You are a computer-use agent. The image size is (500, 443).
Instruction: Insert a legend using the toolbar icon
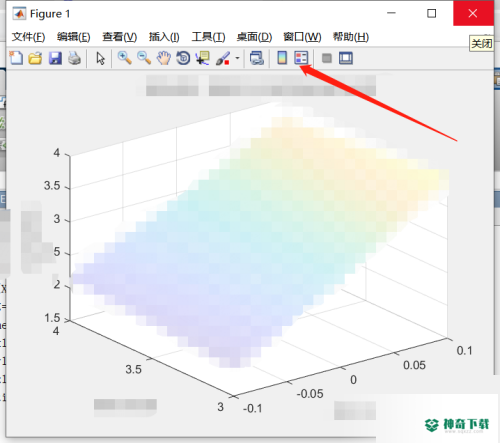(301, 58)
